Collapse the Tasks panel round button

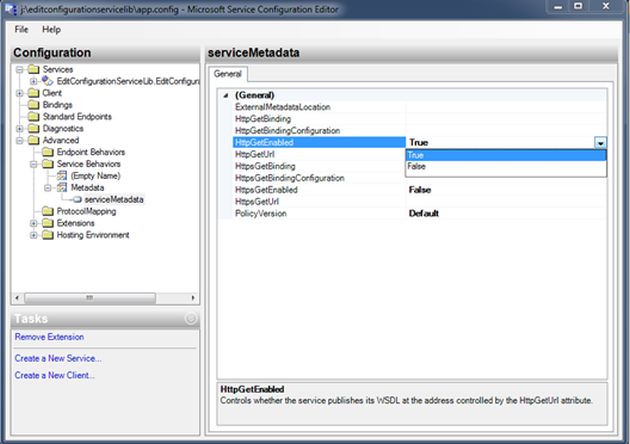pyautogui.click(x=191, y=319)
